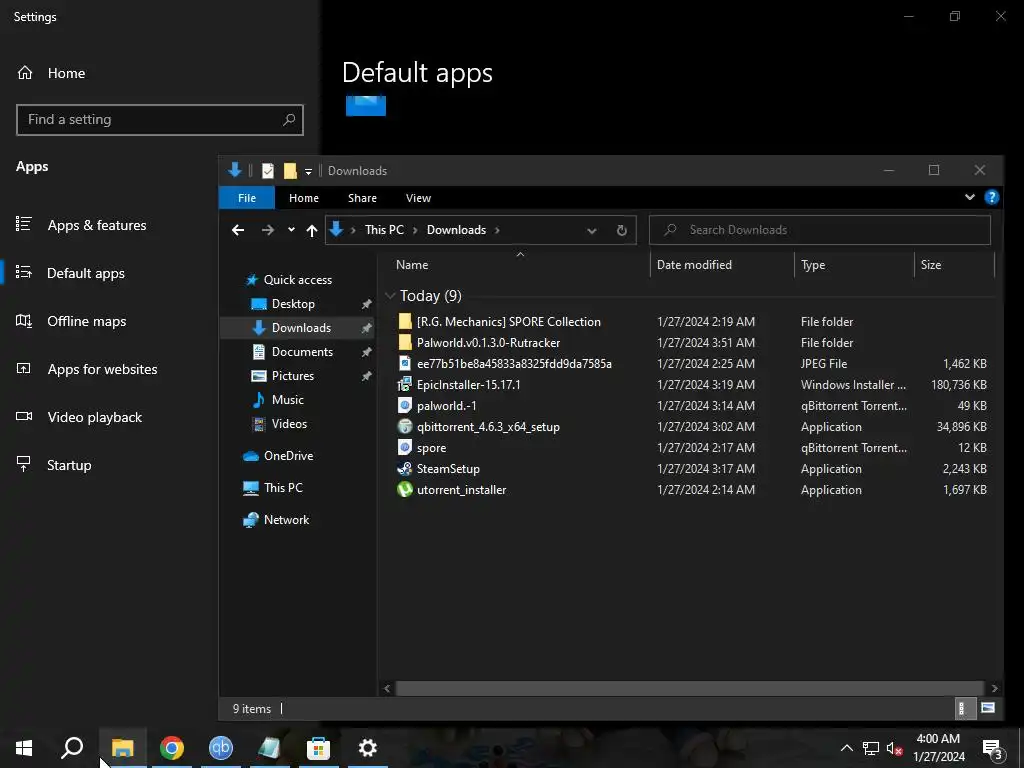The image size is (1024, 768).
Task: Click the Search Downloads field
Action: click(820, 230)
